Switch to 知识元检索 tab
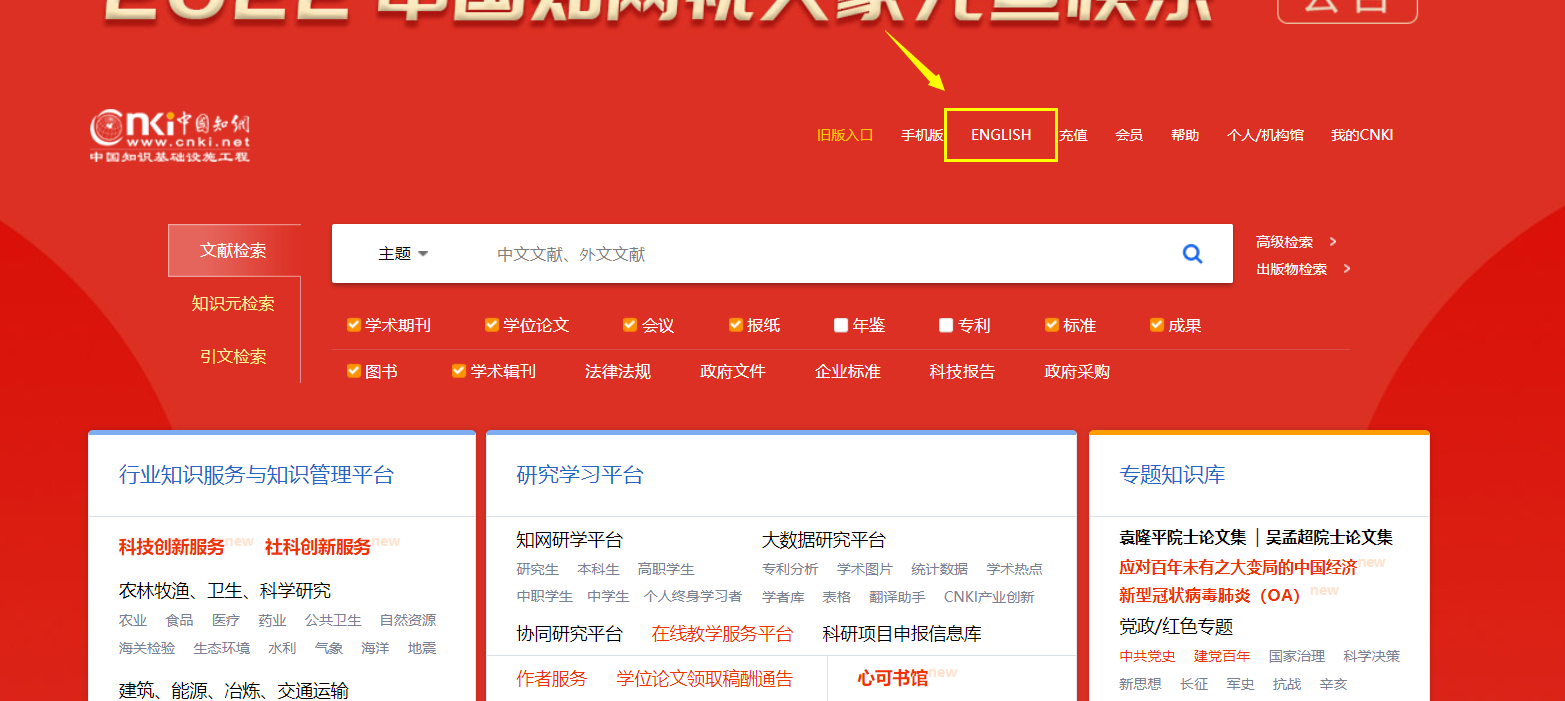 [x=234, y=303]
